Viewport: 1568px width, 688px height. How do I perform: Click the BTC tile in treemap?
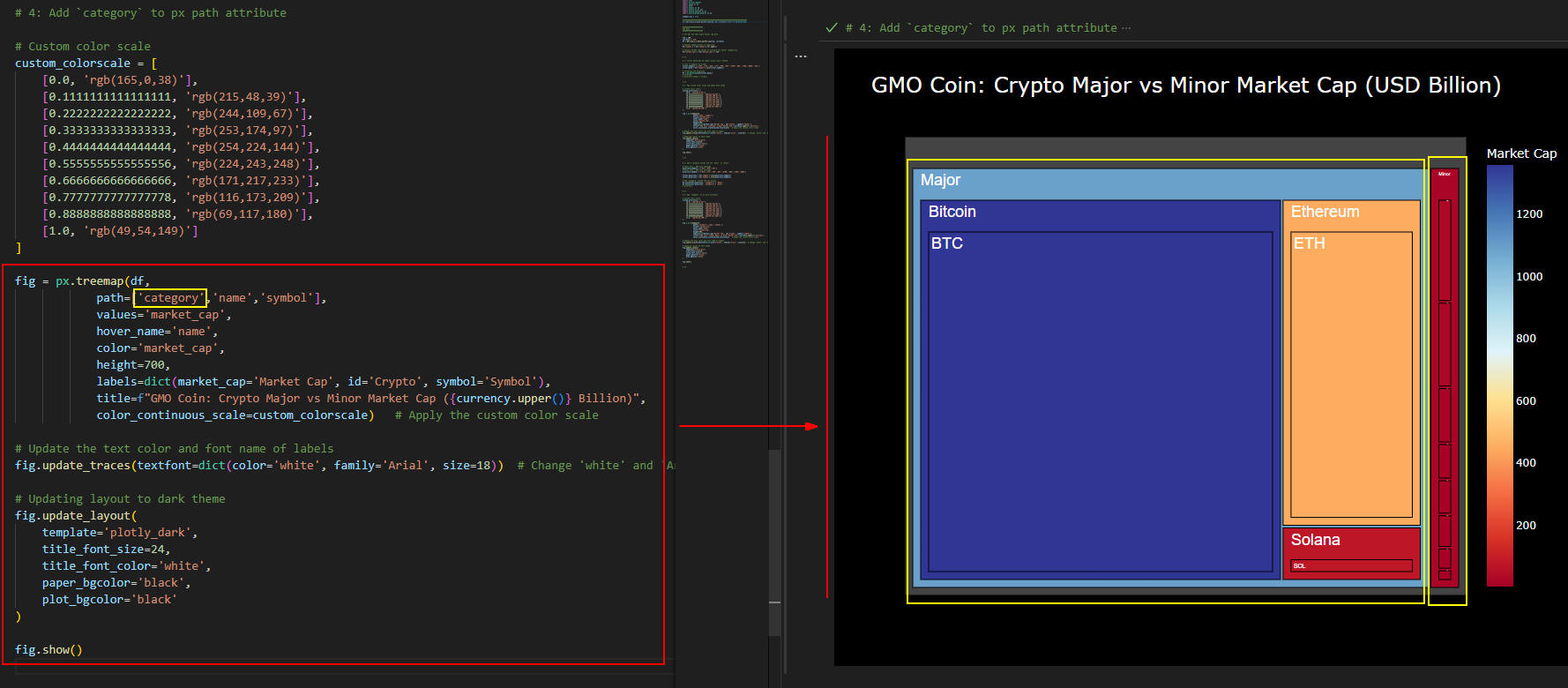(x=1100, y=401)
